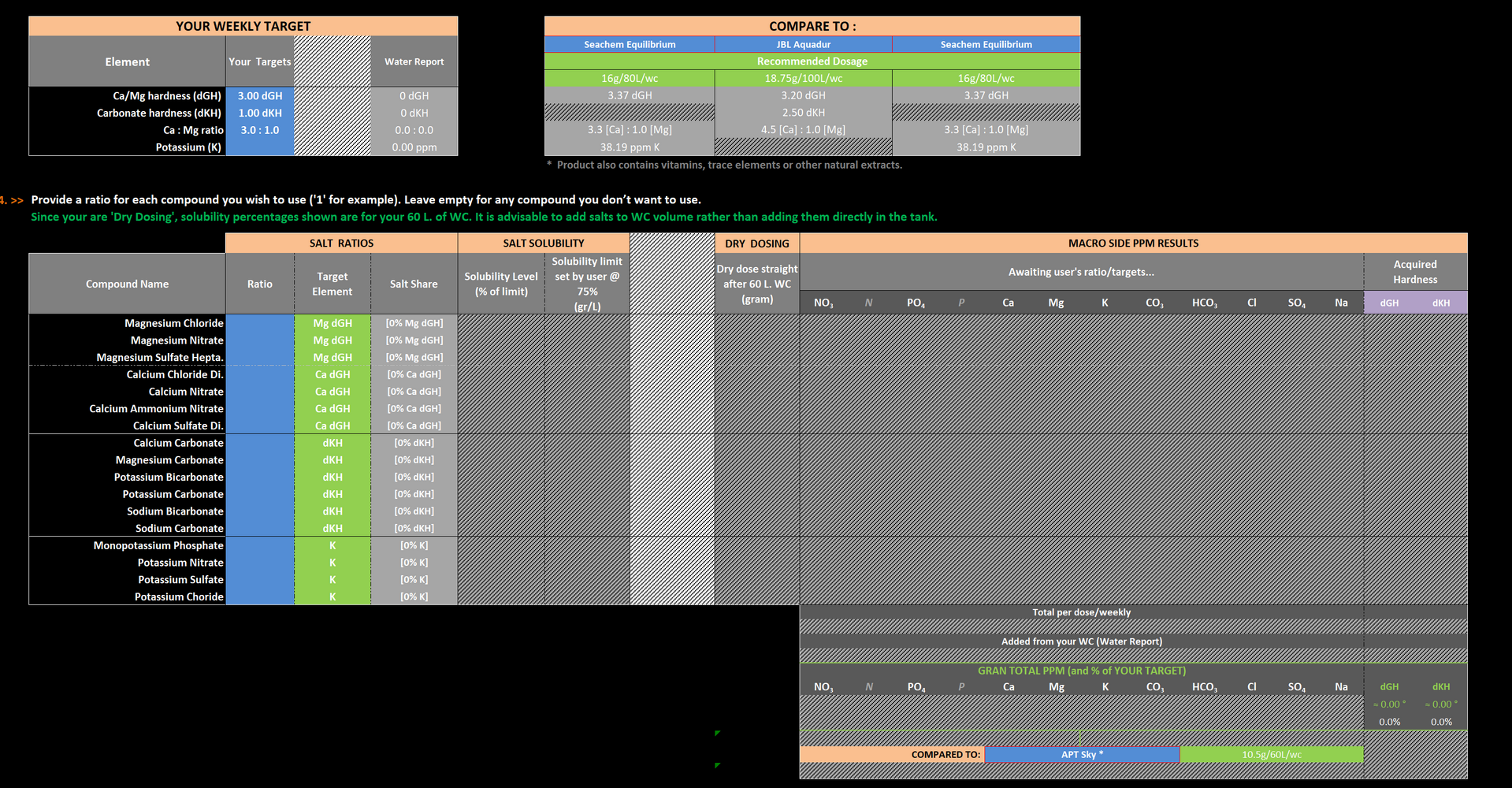Click the Ratio cell for Potassium Choride
Image resolution: width=1512 pixels, height=788 pixels.
(x=260, y=597)
